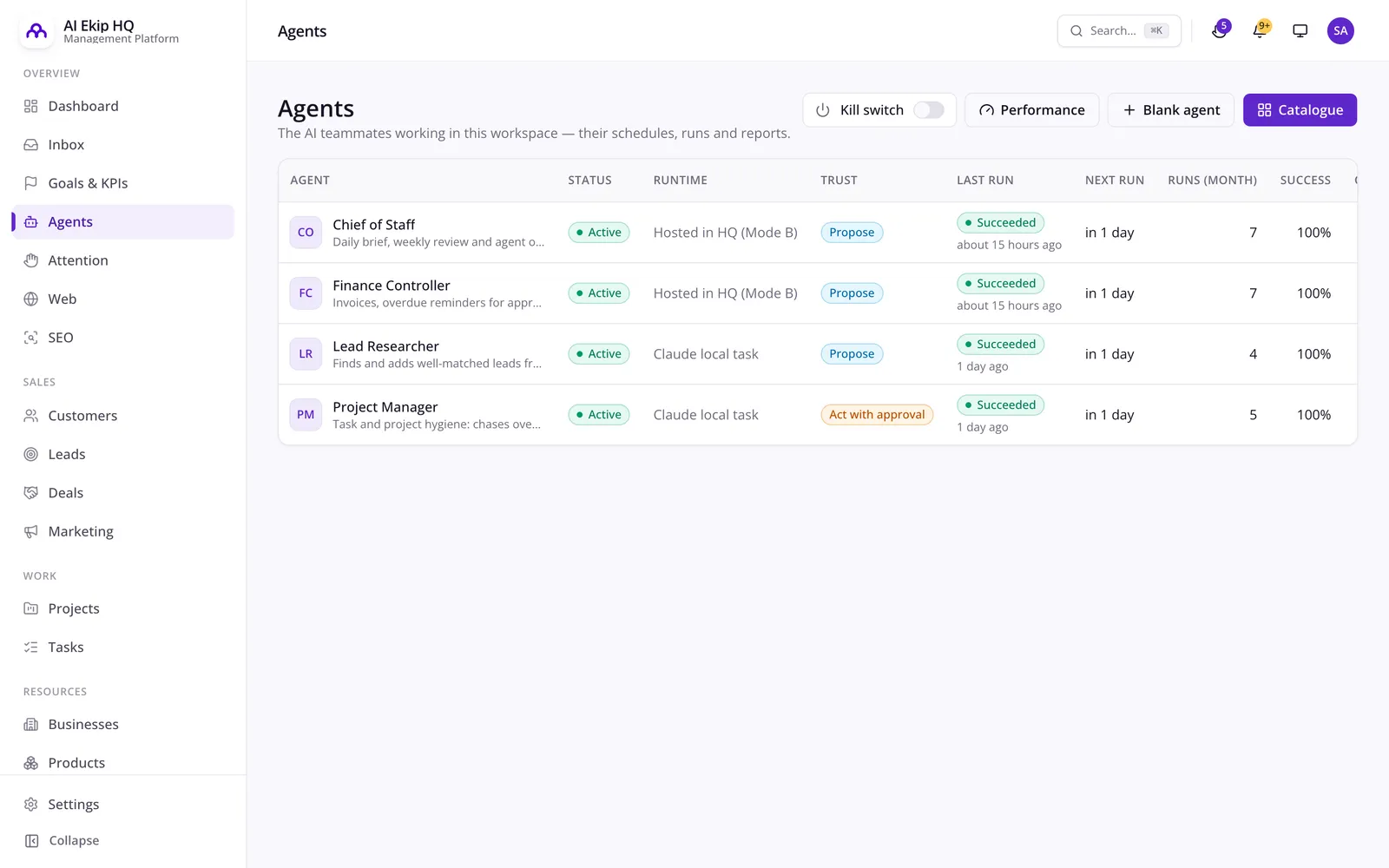Click the monitor display icon in header

pos(1300,30)
